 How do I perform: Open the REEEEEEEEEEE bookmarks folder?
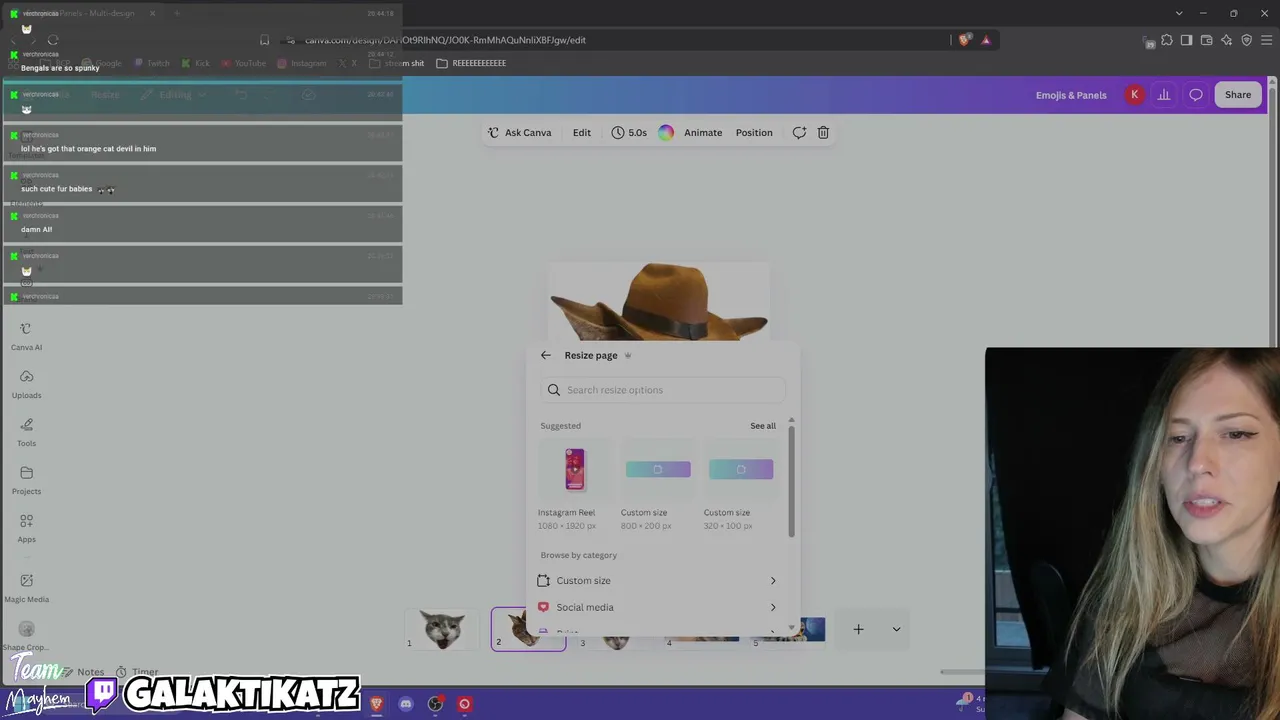click(471, 63)
